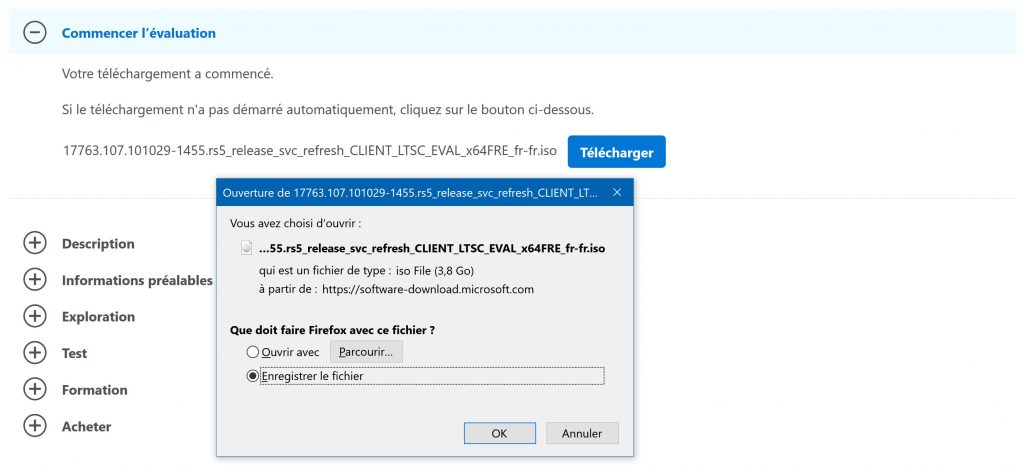Open the Test section's plus icon
The height and width of the screenshot is (468, 1024).
pyautogui.click(x=35, y=353)
